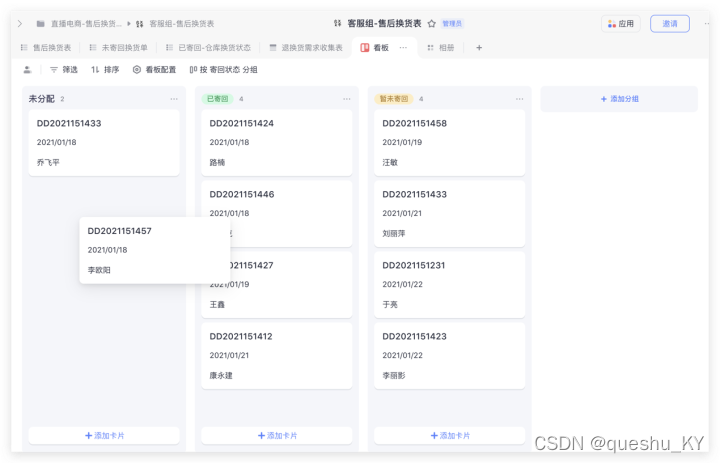Open the DD2021151433 card for 刘丽萍
The width and height of the screenshot is (720, 463).
(450, 214)
